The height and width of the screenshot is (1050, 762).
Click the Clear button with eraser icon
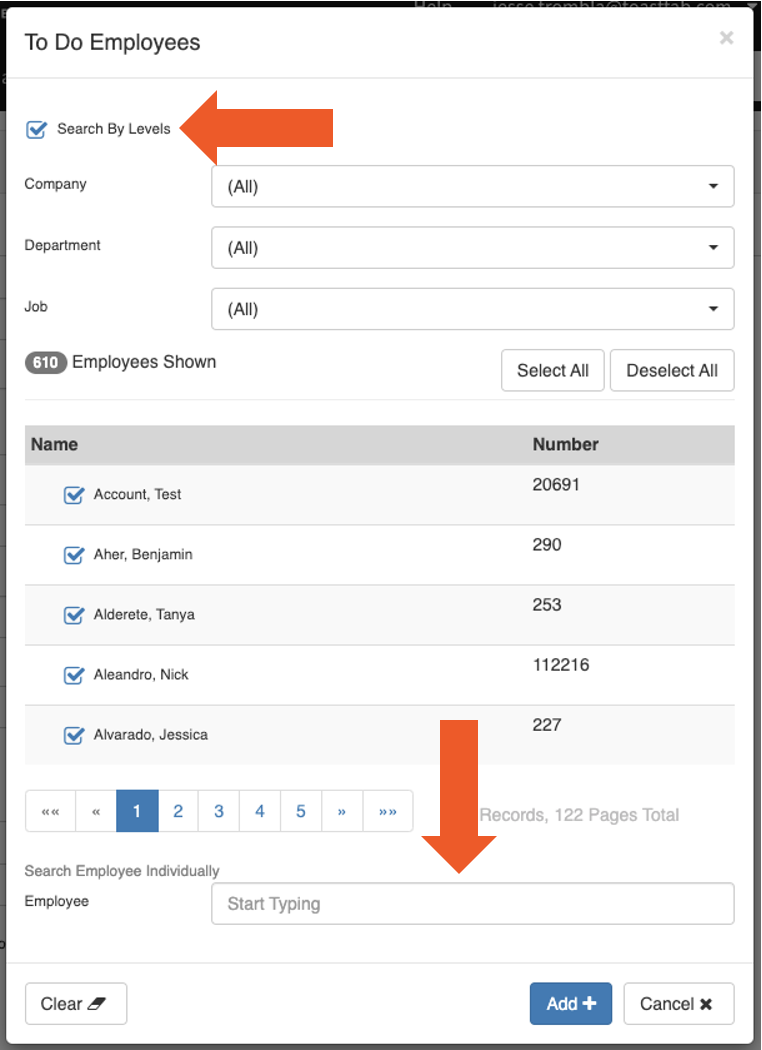coord(75,1004)
